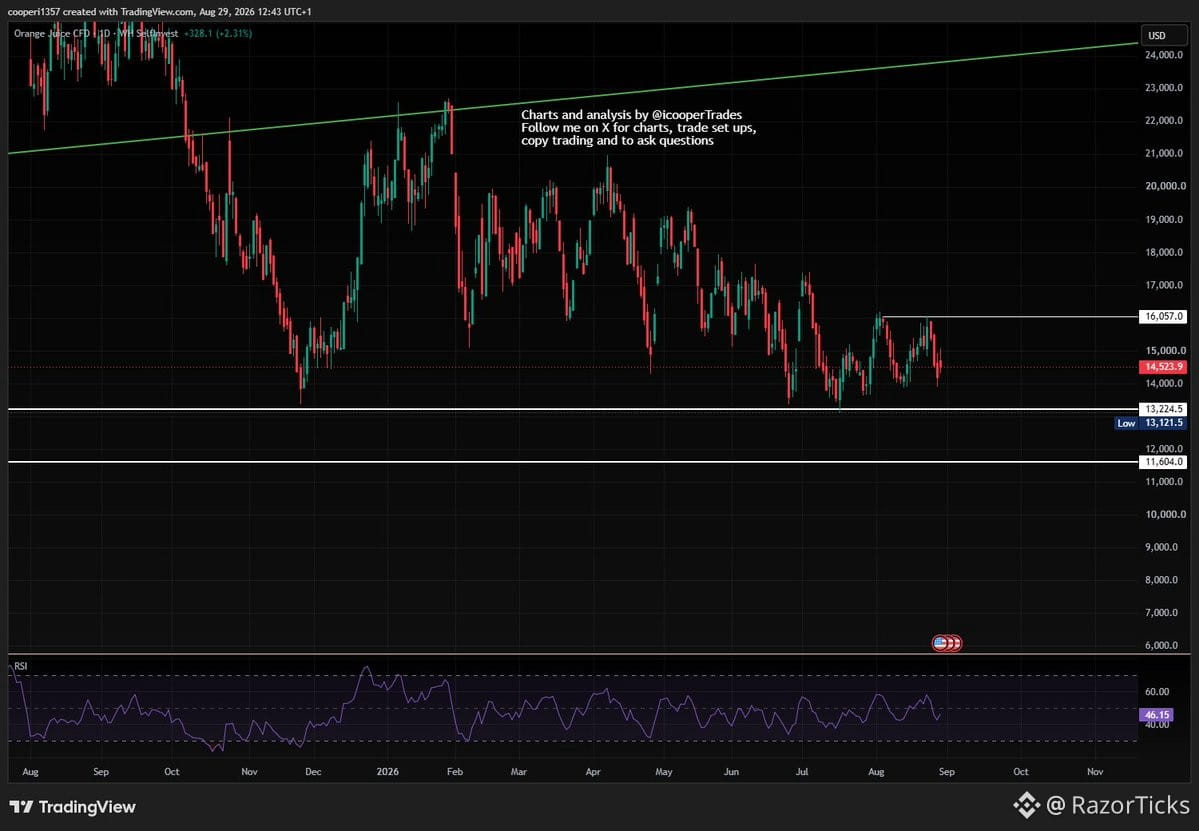Click the Low 13,121.5 price label

[x=1151, y=423]
